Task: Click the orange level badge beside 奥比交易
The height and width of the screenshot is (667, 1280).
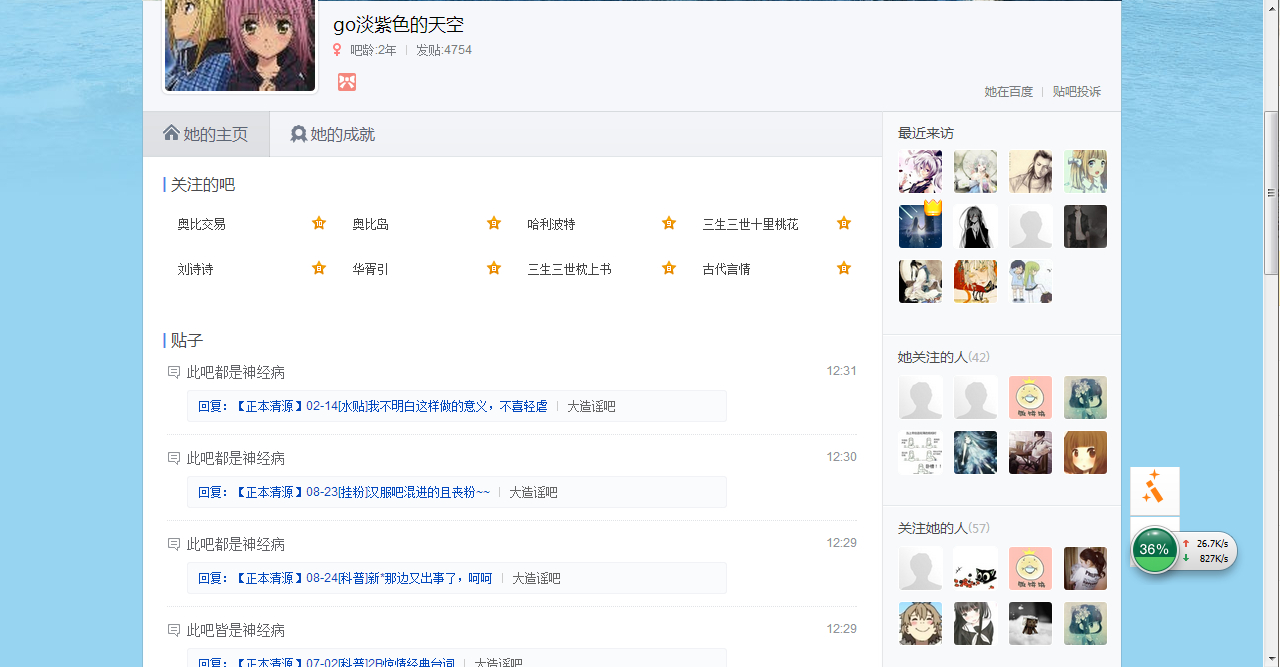Action: click(x=319, y=223)
